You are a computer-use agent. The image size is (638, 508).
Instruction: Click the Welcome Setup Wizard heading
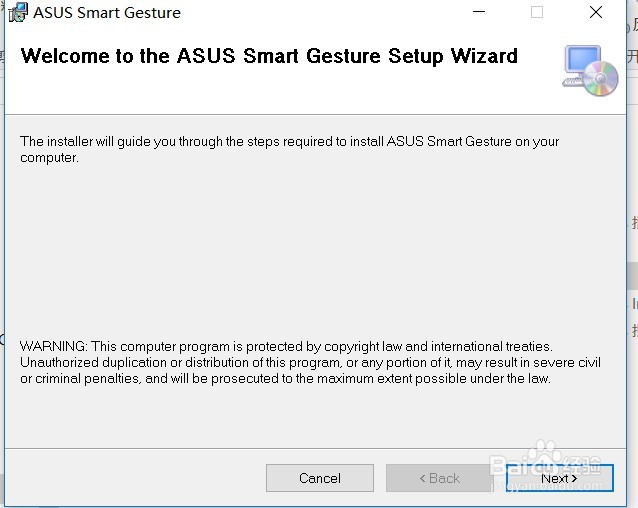coord(269,56)
